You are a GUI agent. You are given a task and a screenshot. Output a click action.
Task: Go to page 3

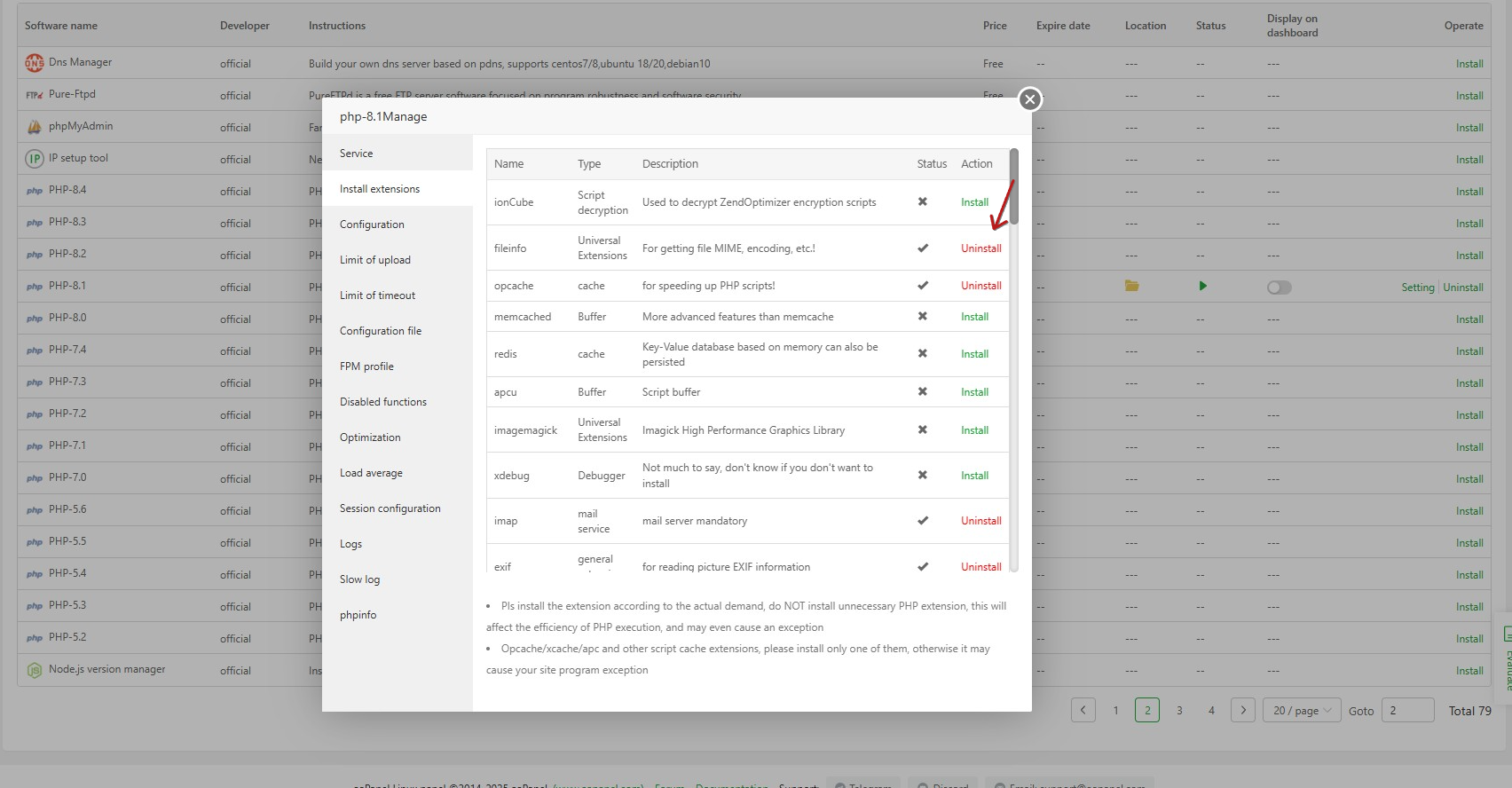point(1179,710)
